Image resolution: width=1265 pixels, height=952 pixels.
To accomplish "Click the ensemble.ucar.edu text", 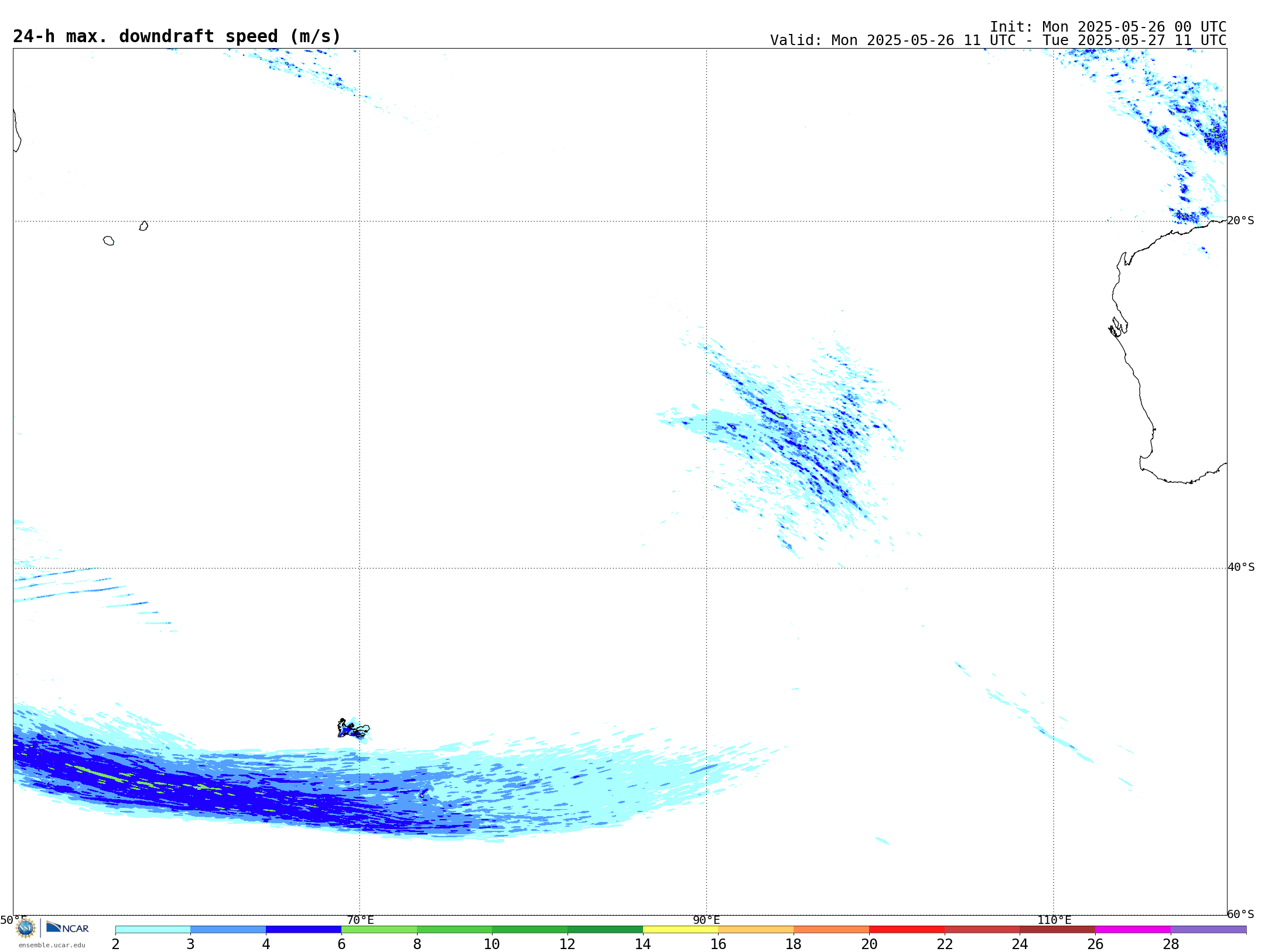I will tap(52, 945).
